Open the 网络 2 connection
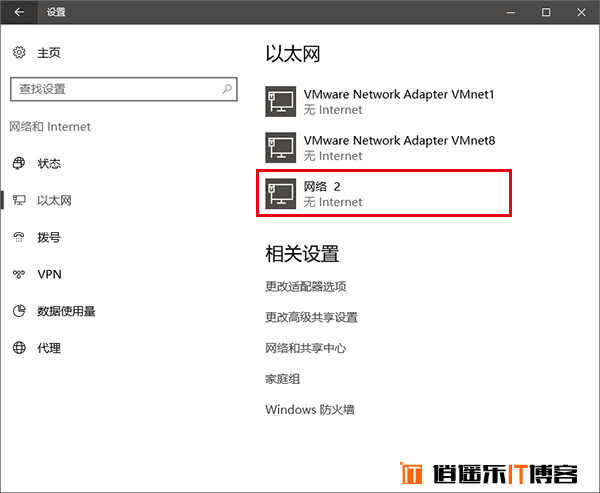Viewport: 600px width, 493px height. (x=384, y=194)
